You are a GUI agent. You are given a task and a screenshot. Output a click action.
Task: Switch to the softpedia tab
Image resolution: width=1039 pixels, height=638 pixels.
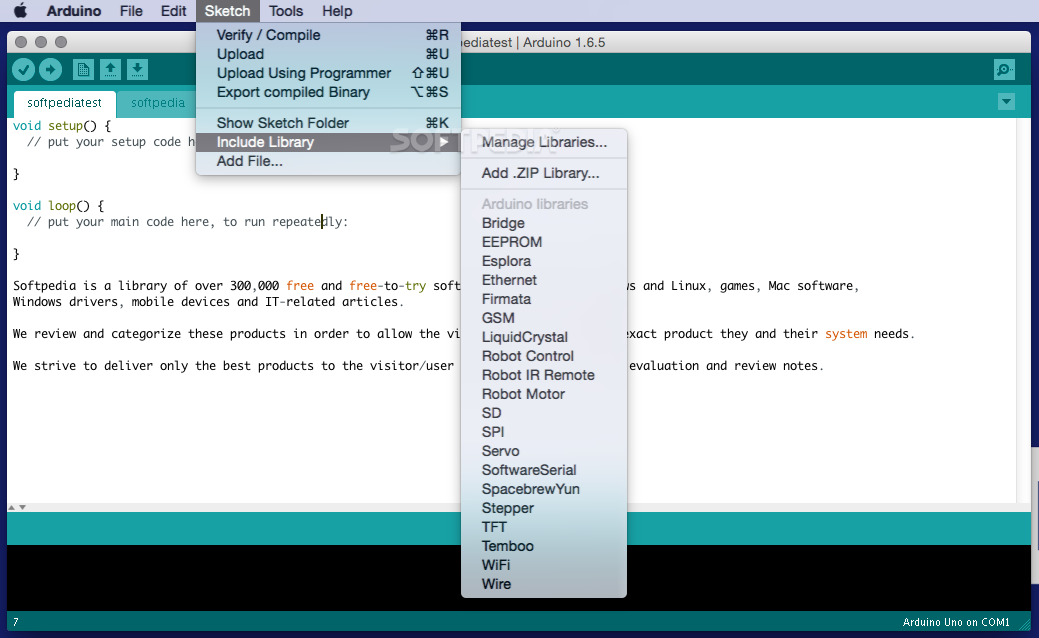point(158,103)
